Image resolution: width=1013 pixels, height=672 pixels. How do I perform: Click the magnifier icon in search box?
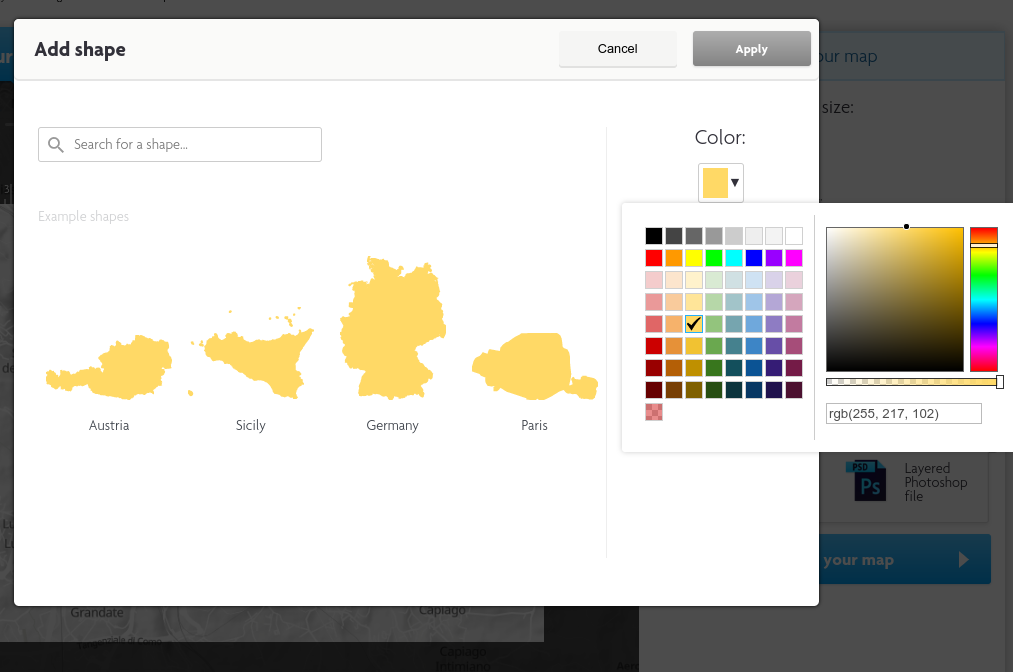[56, 145]
